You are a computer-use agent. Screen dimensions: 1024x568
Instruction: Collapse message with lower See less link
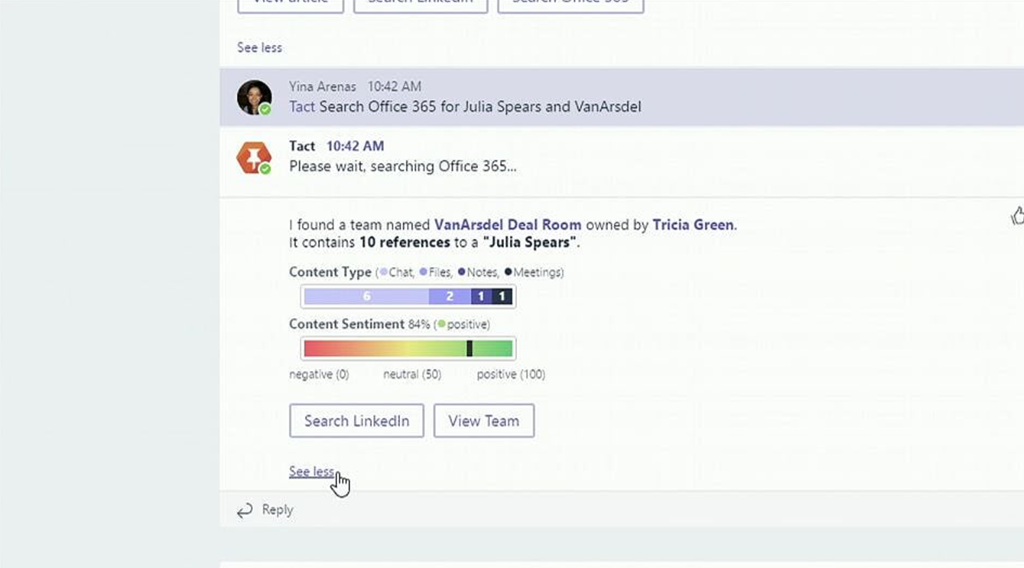[312, 471]
